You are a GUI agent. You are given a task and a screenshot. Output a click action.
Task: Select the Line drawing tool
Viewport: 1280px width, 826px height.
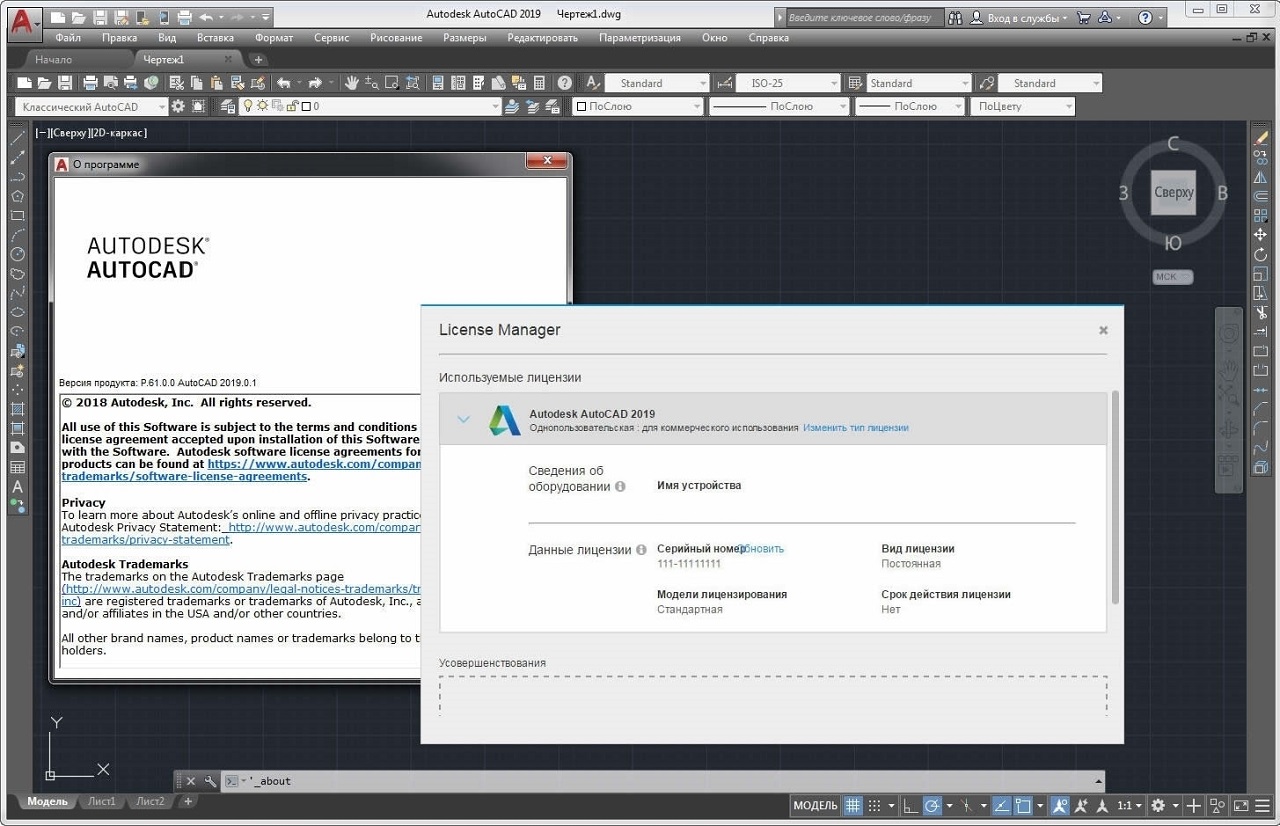pyautogui.click(x=17, y=138)
